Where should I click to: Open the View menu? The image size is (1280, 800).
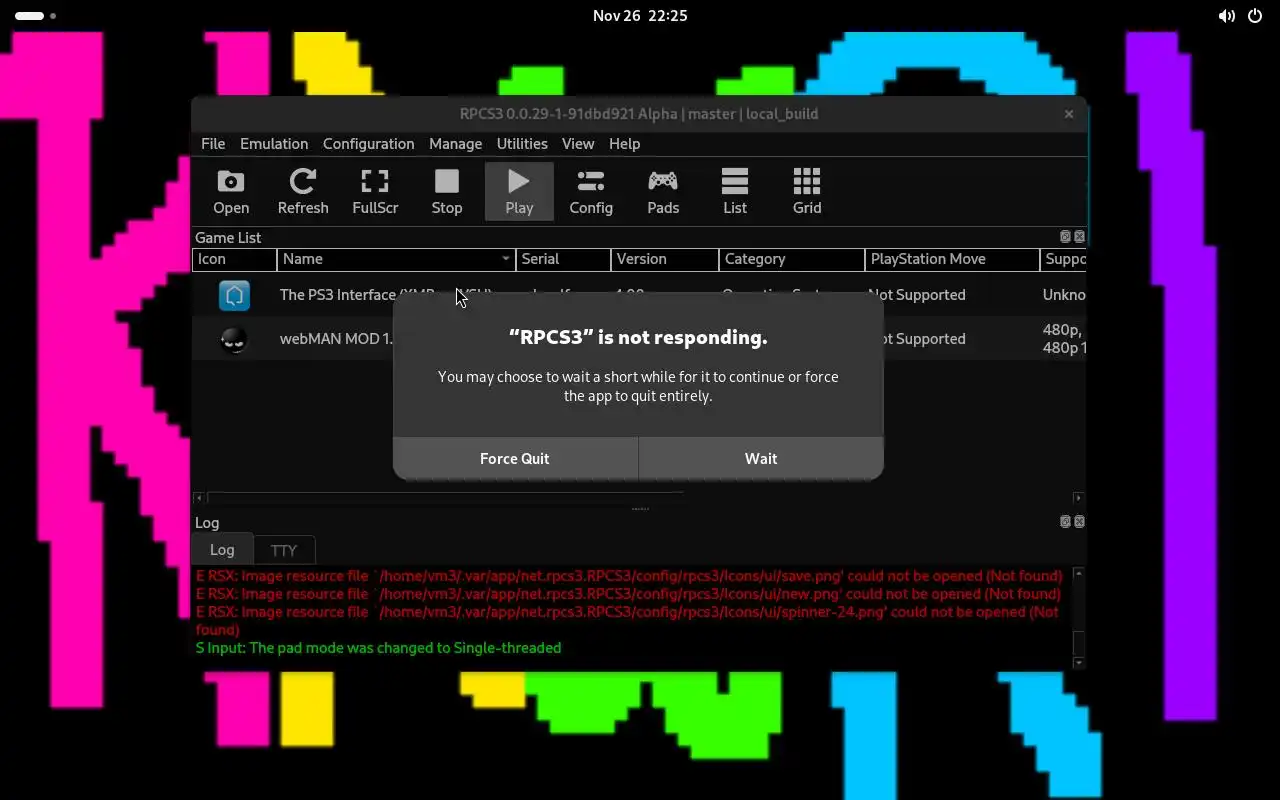click(578, 144)
